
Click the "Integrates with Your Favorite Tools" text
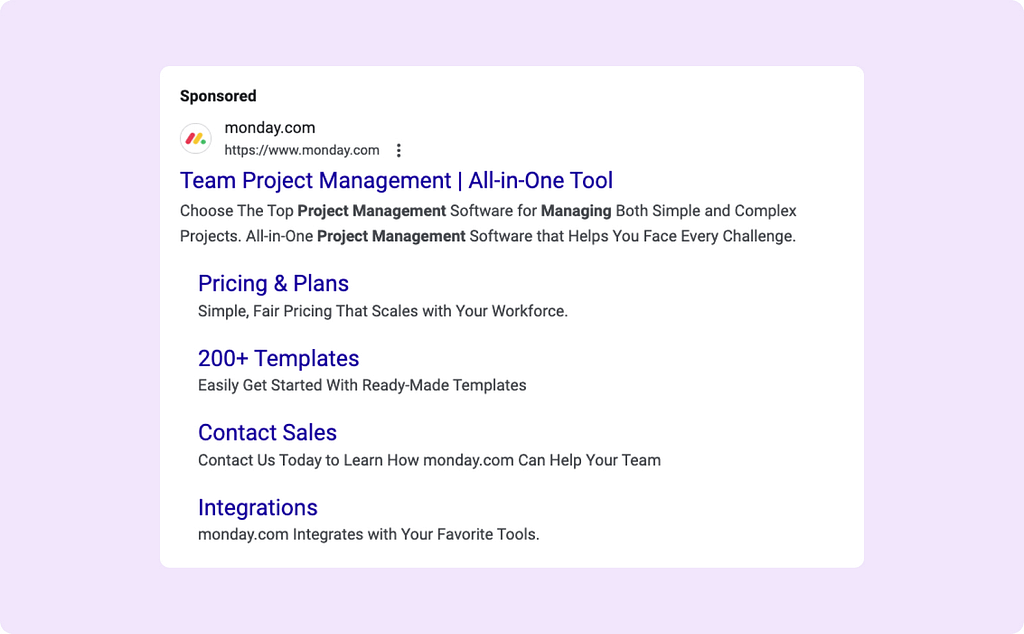click(416, 534)
